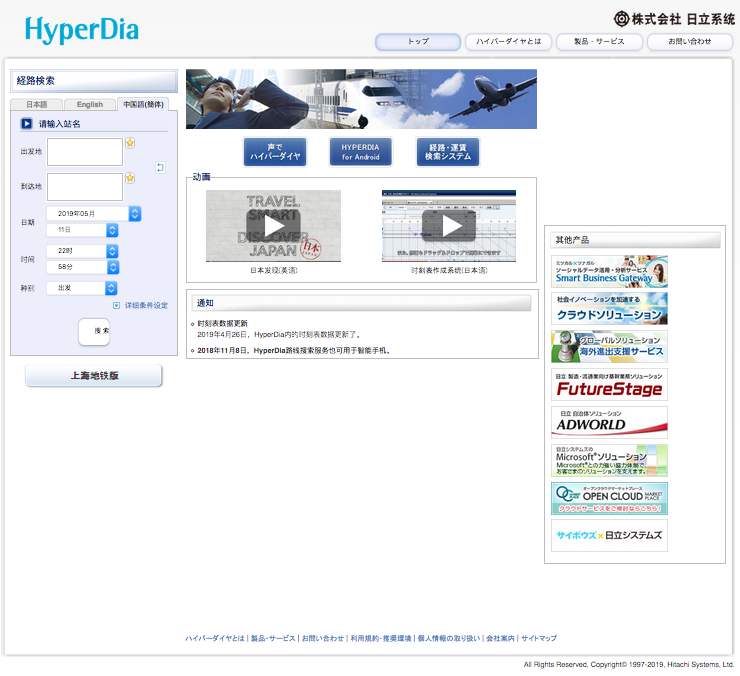Open footer link 個人情報の取り扱い
The width and height of the screenshot is (740, 676).
(449, 638)
